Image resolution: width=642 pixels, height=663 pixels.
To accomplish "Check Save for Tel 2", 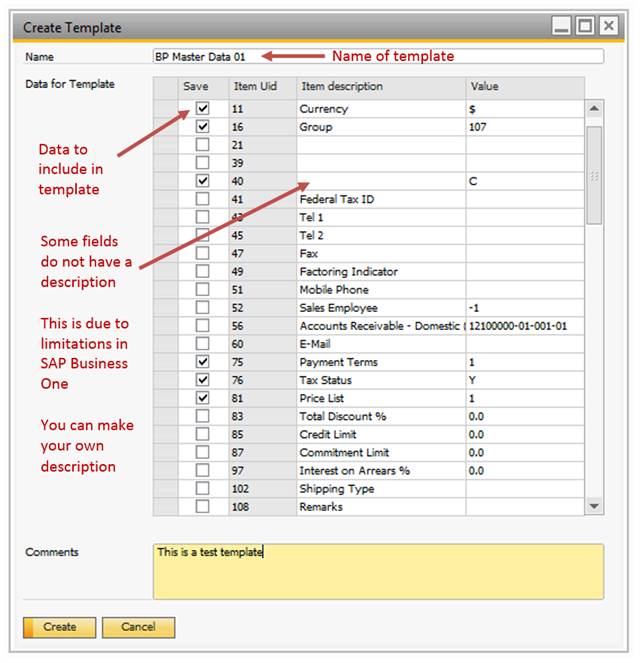I will point(203,235).
